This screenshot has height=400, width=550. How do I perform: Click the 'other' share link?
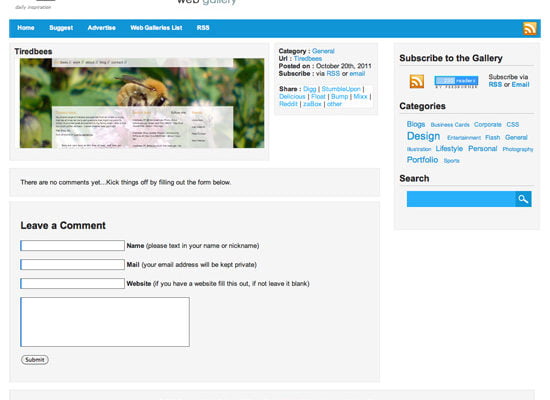tap(334, 104)
